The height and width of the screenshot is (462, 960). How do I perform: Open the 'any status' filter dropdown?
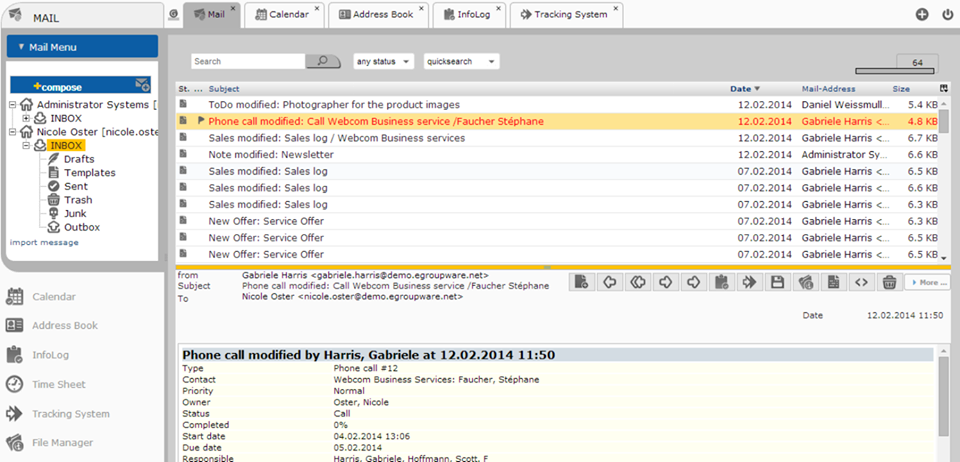coord(384,62)
